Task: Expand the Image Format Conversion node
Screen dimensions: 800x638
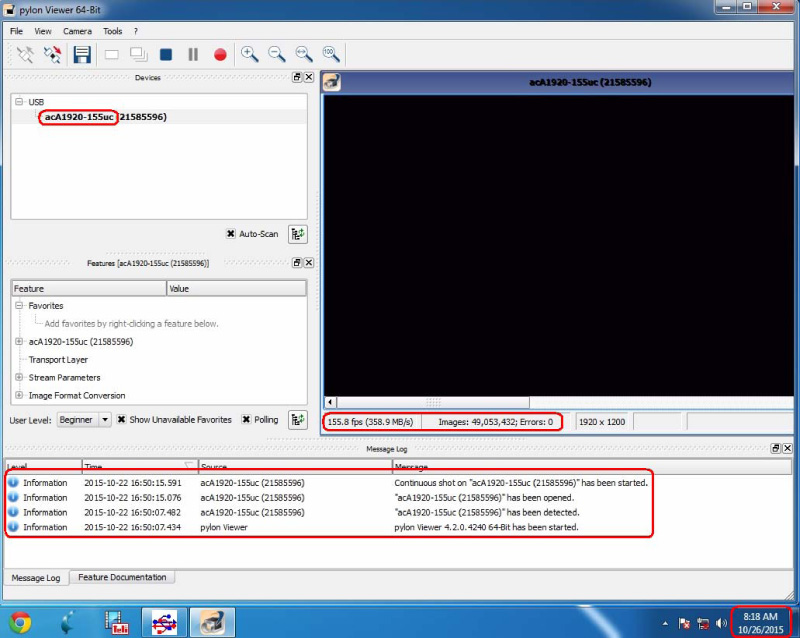Action: 19,396
